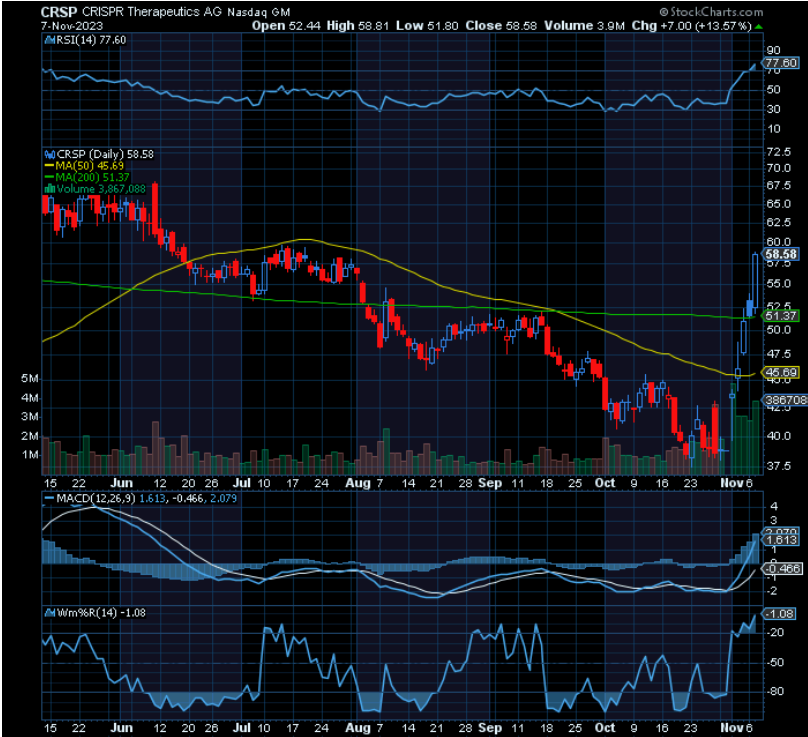Select the histogram icon next to Volume legend
808x737 pixels.
48,188
